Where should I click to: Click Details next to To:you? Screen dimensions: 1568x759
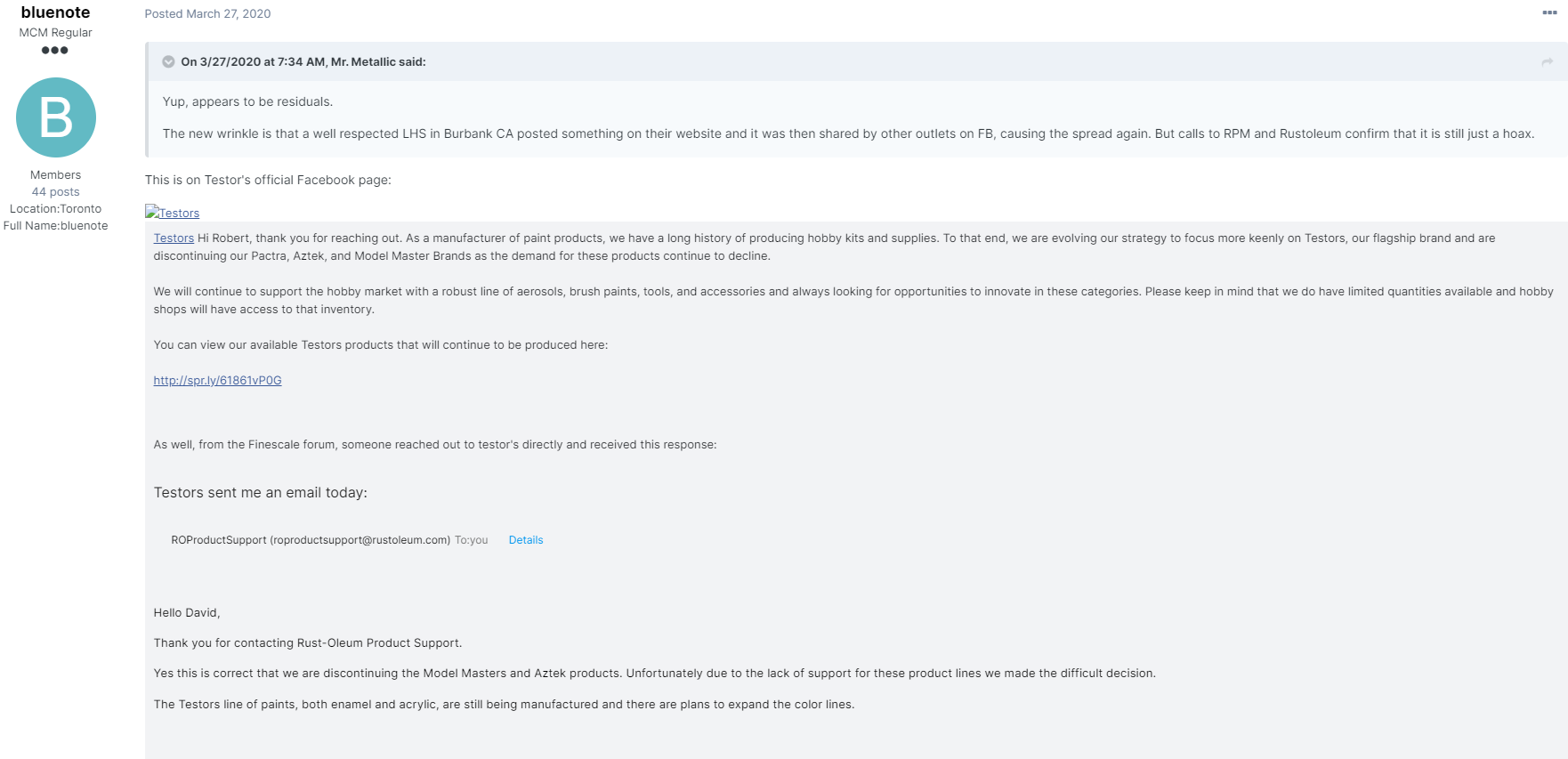(x=526, y=540)
